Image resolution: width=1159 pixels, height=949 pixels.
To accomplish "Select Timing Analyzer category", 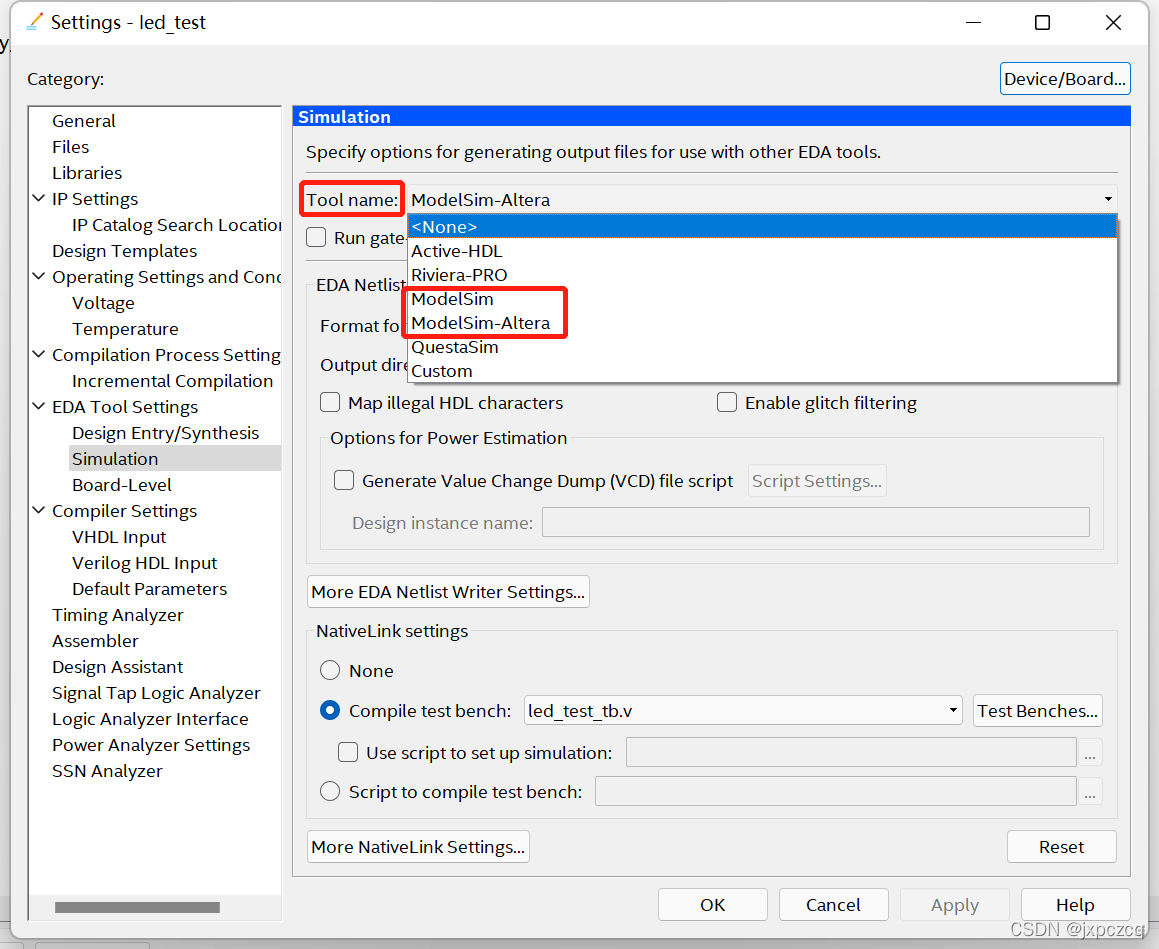I will (118, 614).
